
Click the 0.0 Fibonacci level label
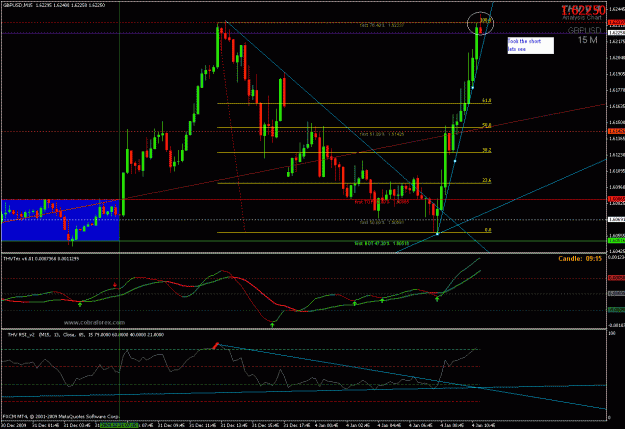[x=488, y=230]
